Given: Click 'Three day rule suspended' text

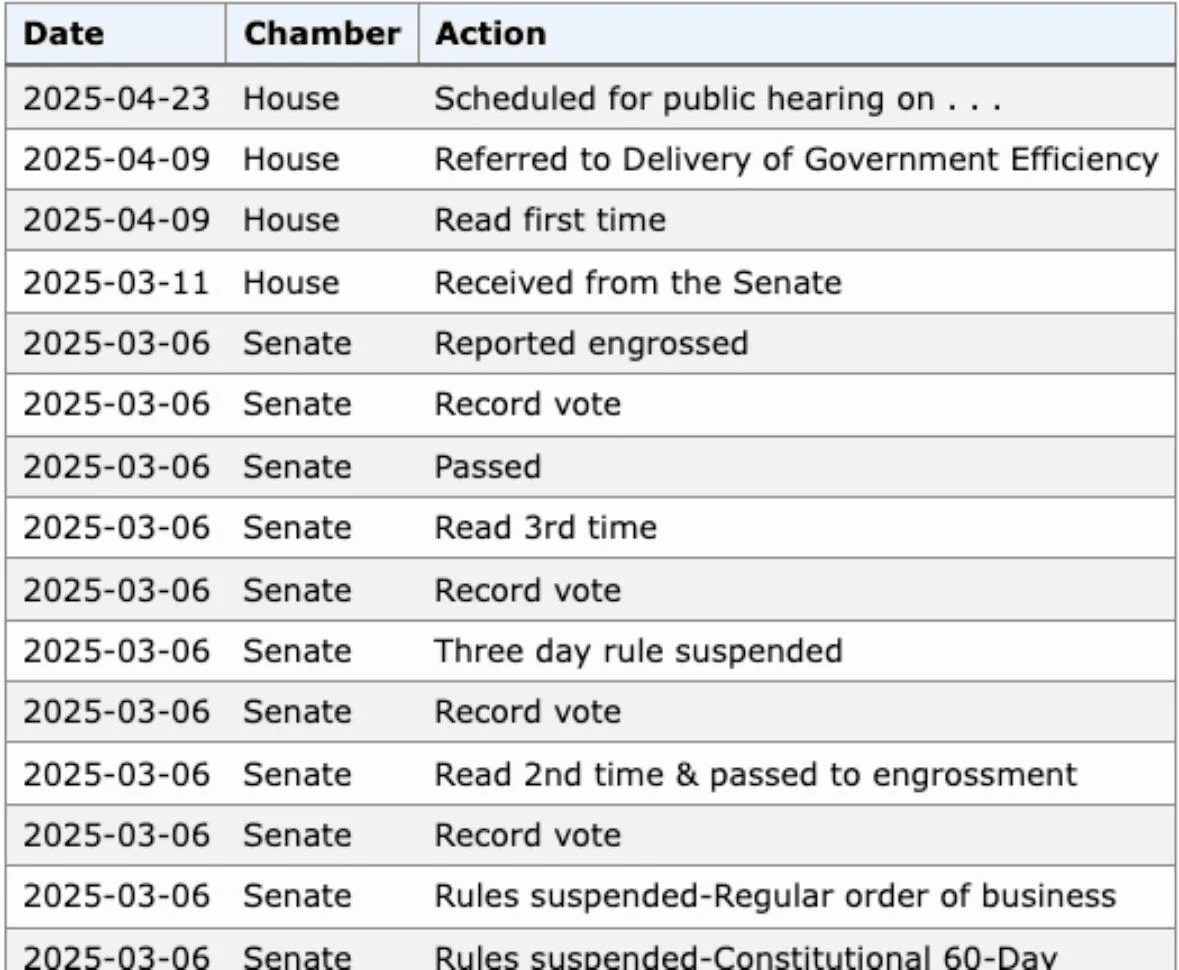Looking at the screenshot, I should click(637, 651).
